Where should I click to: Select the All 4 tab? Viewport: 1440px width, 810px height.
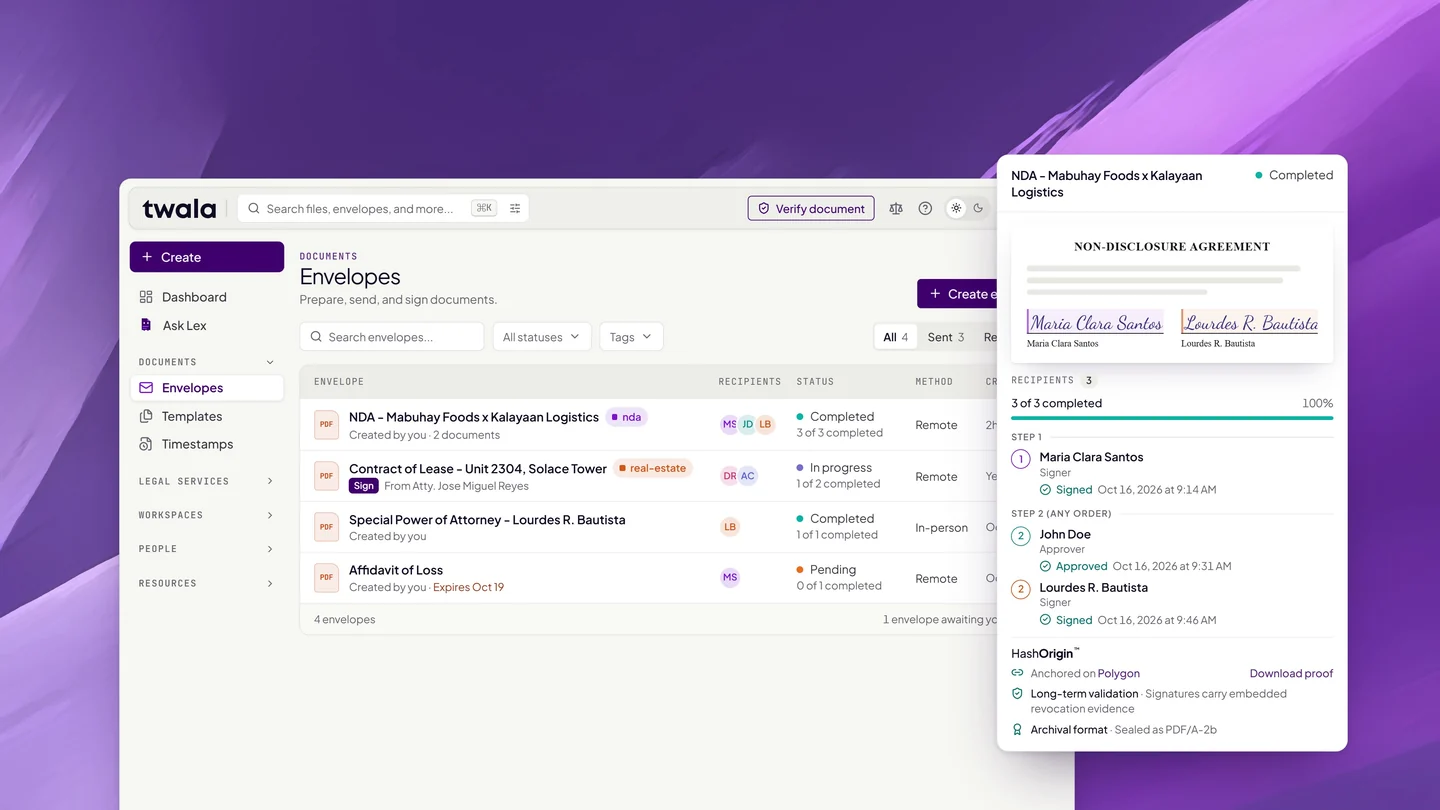click(896, 337)
